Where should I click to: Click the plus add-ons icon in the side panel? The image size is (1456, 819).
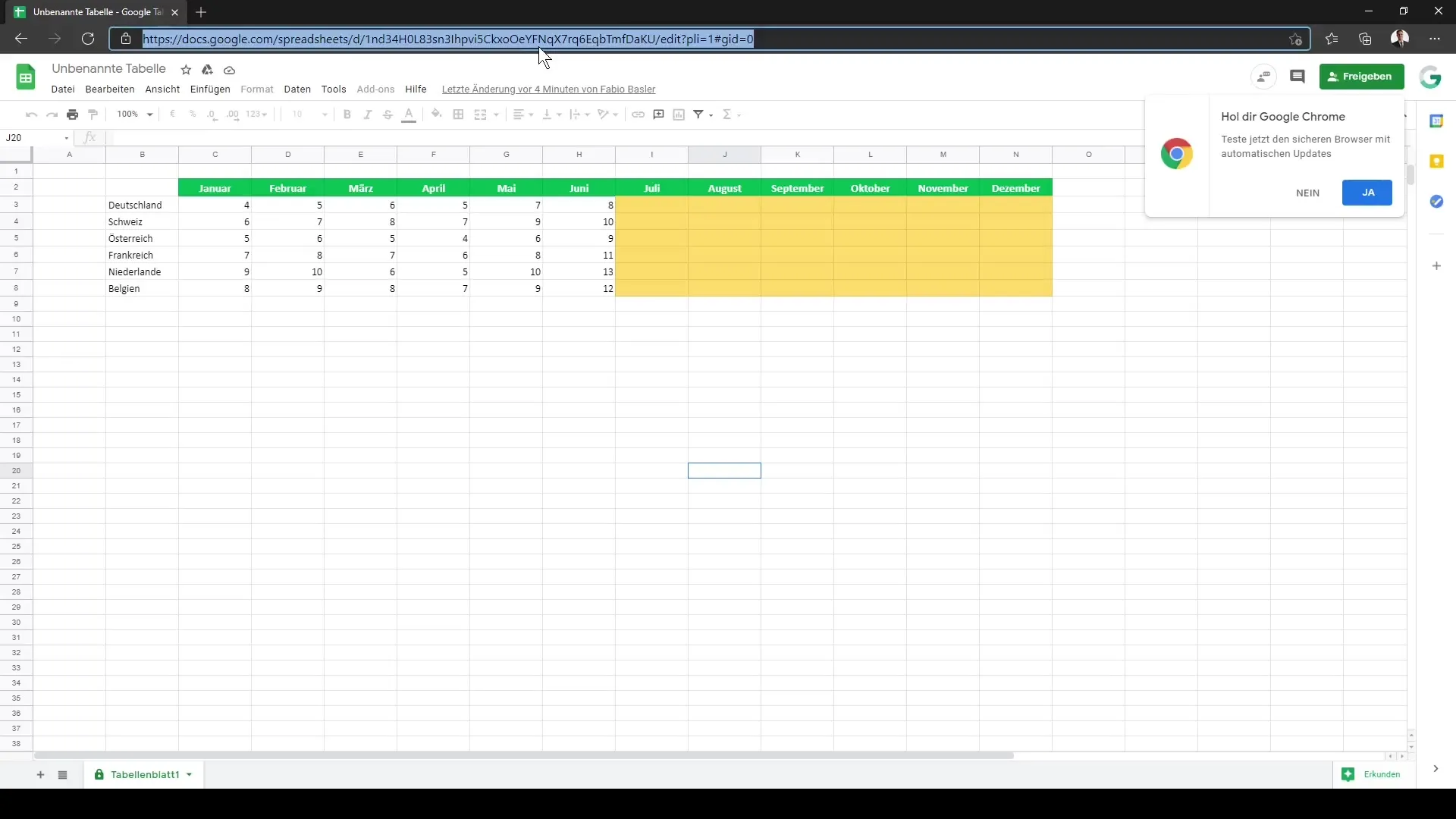click(1436, 266)
